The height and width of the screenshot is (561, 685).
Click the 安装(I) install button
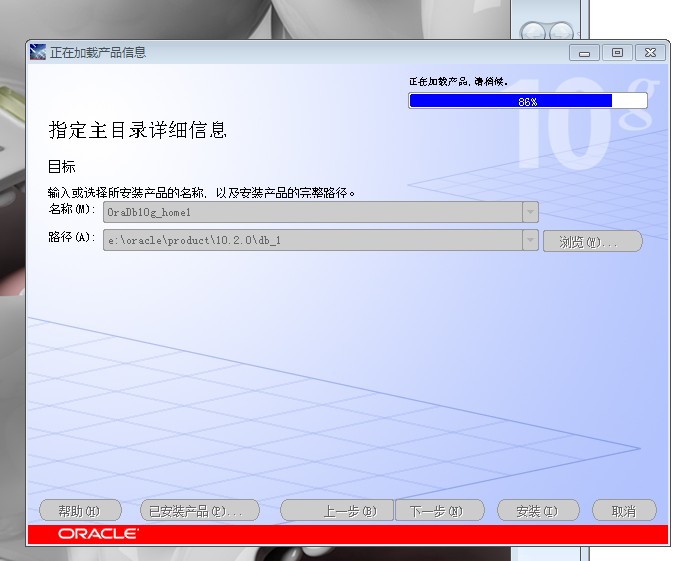click(x=538, y=511)
